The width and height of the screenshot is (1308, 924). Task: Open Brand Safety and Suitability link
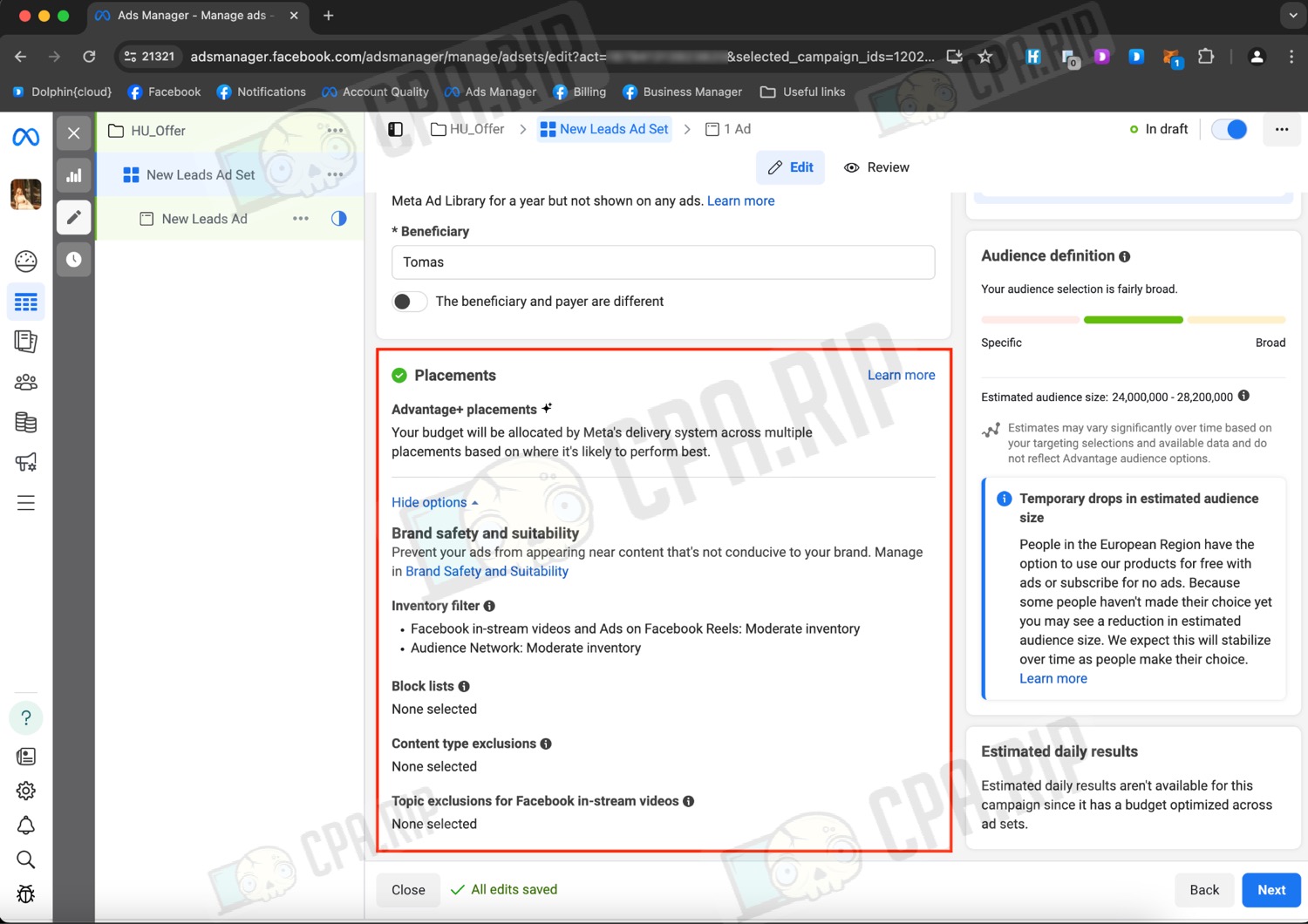pos(487,571)
